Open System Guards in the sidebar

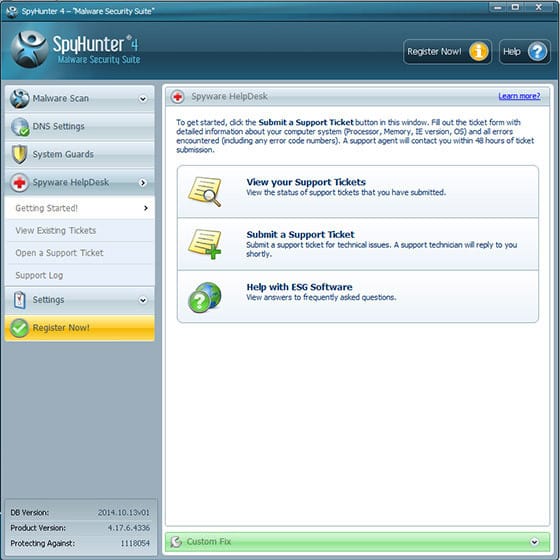[x=80, y=154]
